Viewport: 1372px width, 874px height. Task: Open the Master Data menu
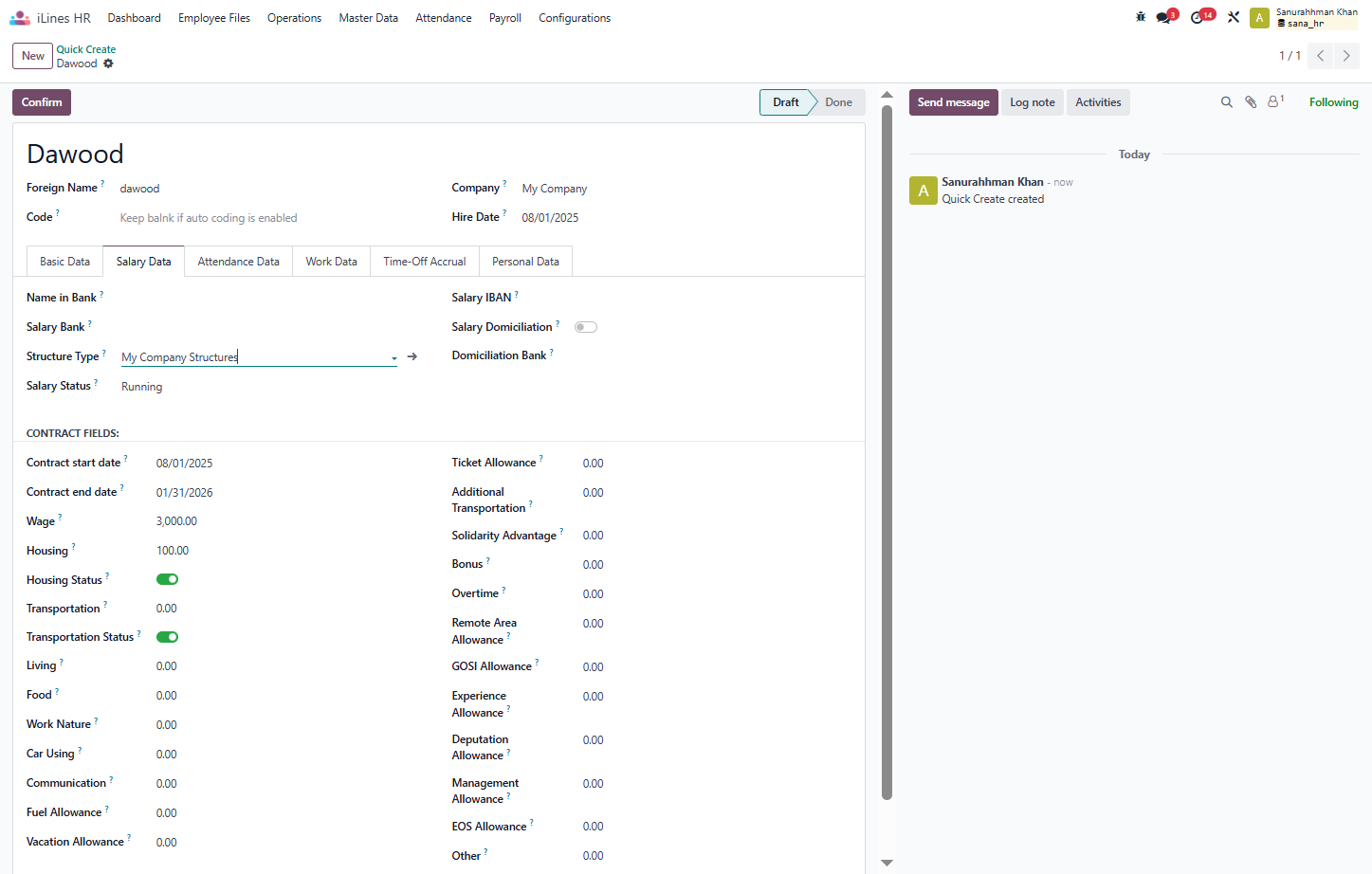pyautogui.click(x=369, y=18)
